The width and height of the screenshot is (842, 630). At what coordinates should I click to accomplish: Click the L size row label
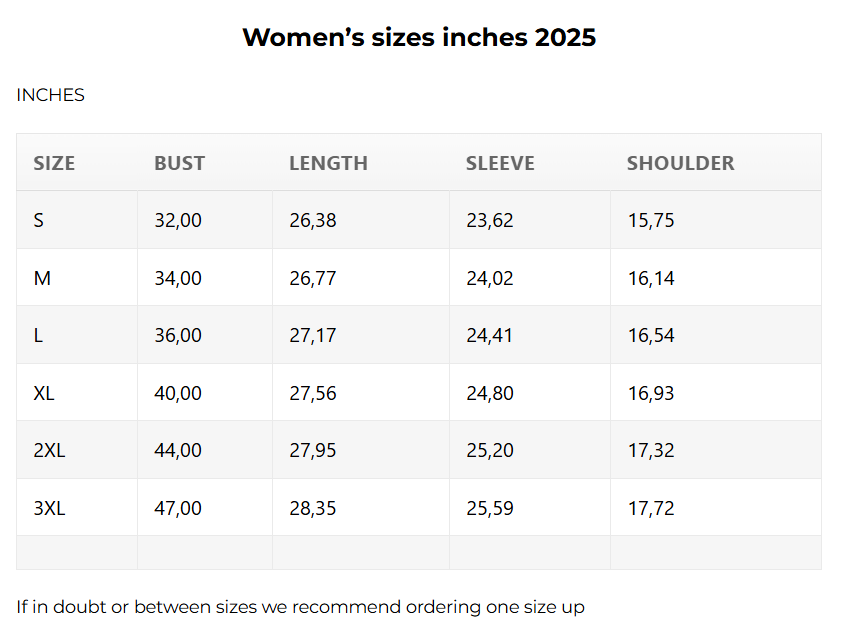click(38, 335)
